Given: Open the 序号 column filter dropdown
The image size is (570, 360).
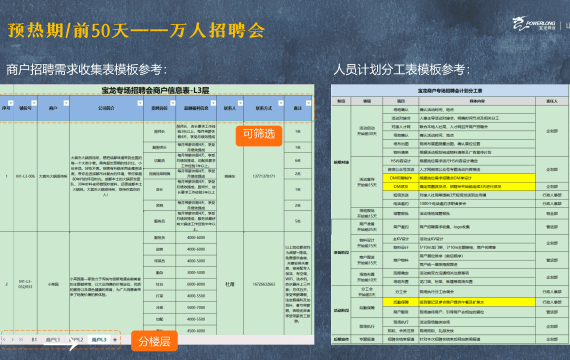Looking at the screenshot, I should (11, 103).
